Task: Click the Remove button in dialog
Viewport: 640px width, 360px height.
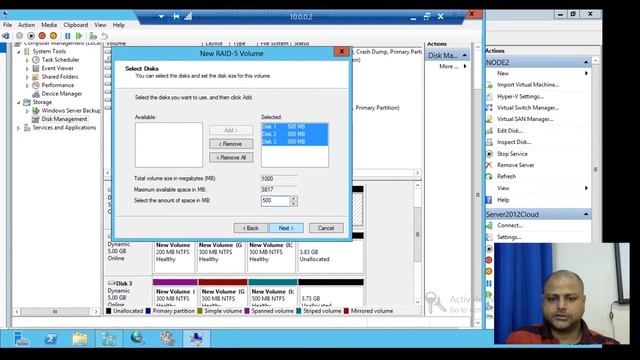Action: click(x=231, y=144)
